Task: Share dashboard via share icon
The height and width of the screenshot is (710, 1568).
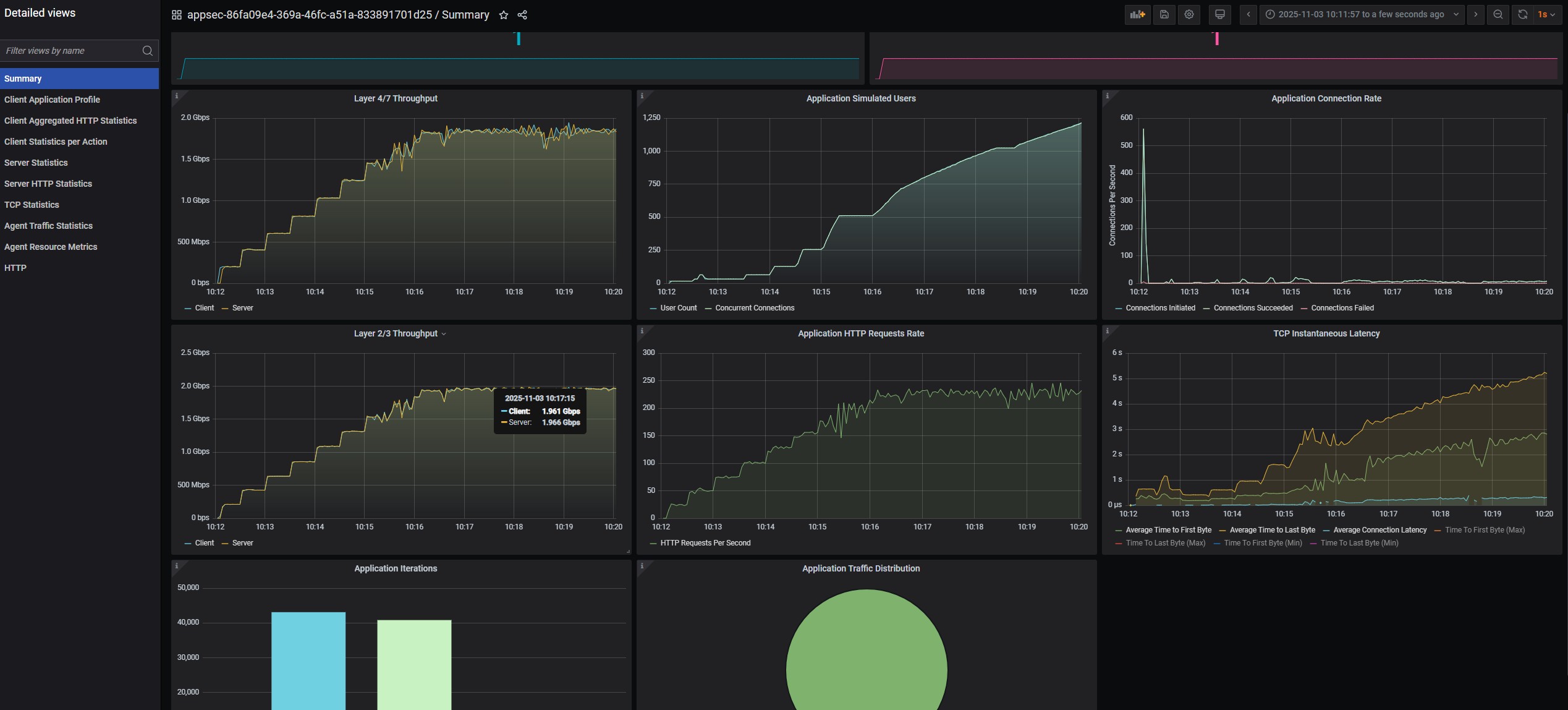Action: coord(522,15)
